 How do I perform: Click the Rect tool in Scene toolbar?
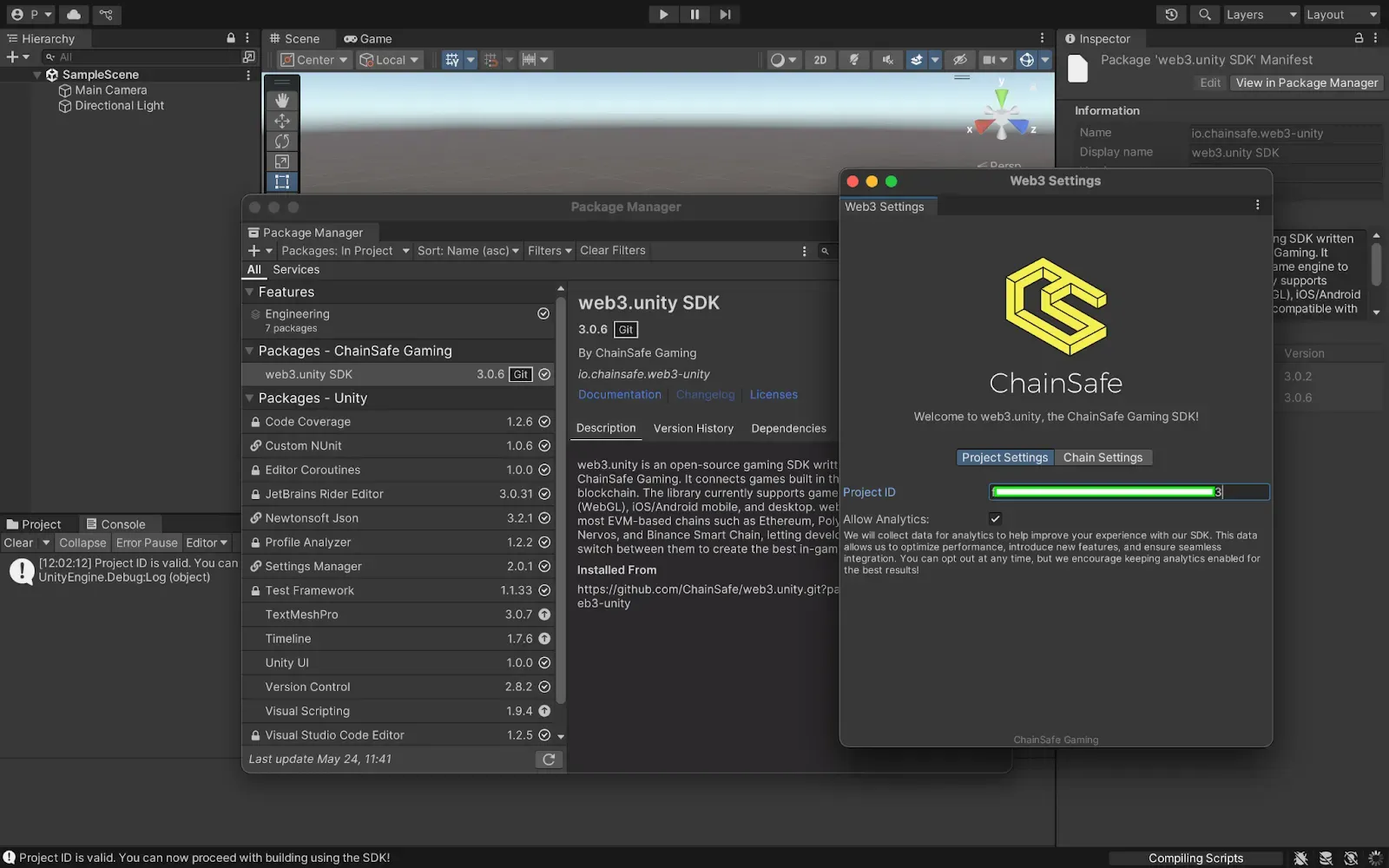(x=282, y=181)
